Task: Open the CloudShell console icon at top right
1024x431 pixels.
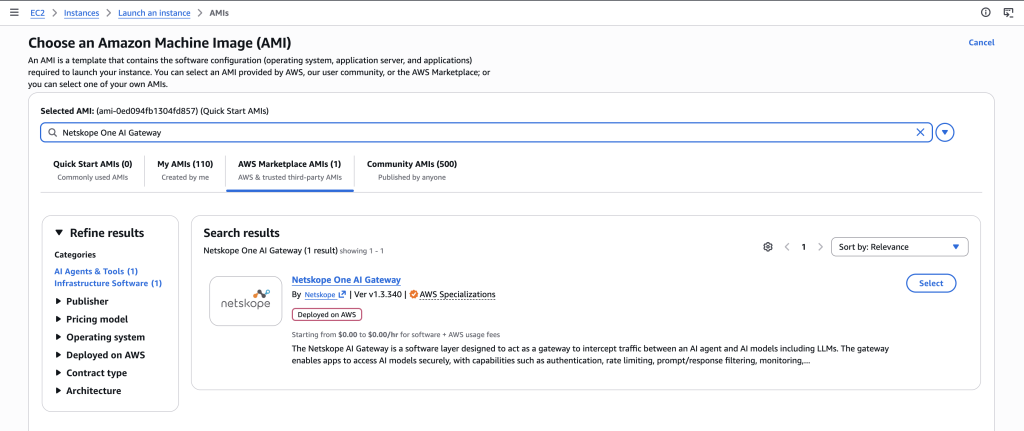Action: pos(1008,12)
